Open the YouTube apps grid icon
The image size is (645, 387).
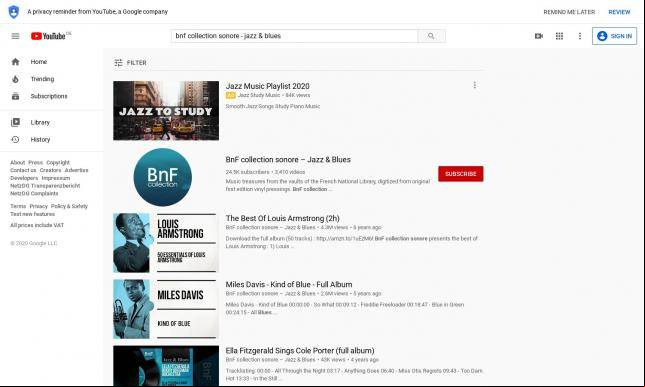point(559,36)
